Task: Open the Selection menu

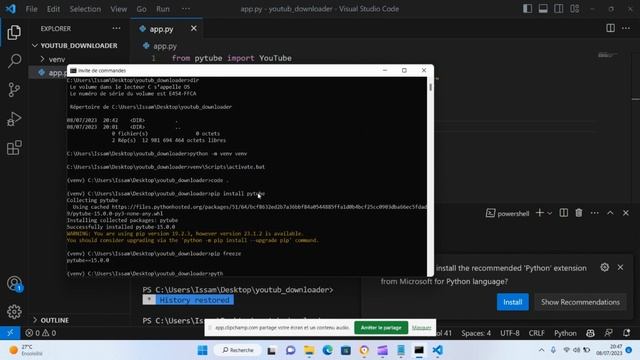Action: [85, 9]
